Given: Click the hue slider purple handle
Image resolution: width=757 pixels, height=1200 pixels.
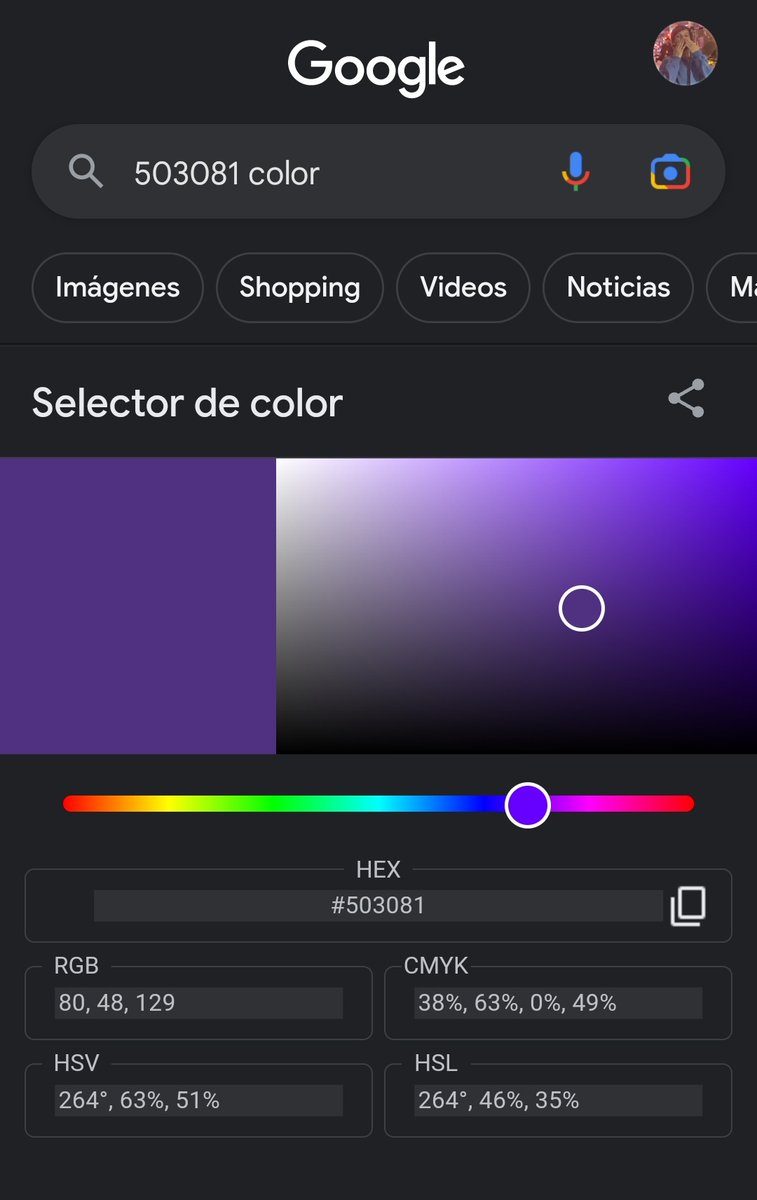Looking at the screenshot, I should 528,804.
